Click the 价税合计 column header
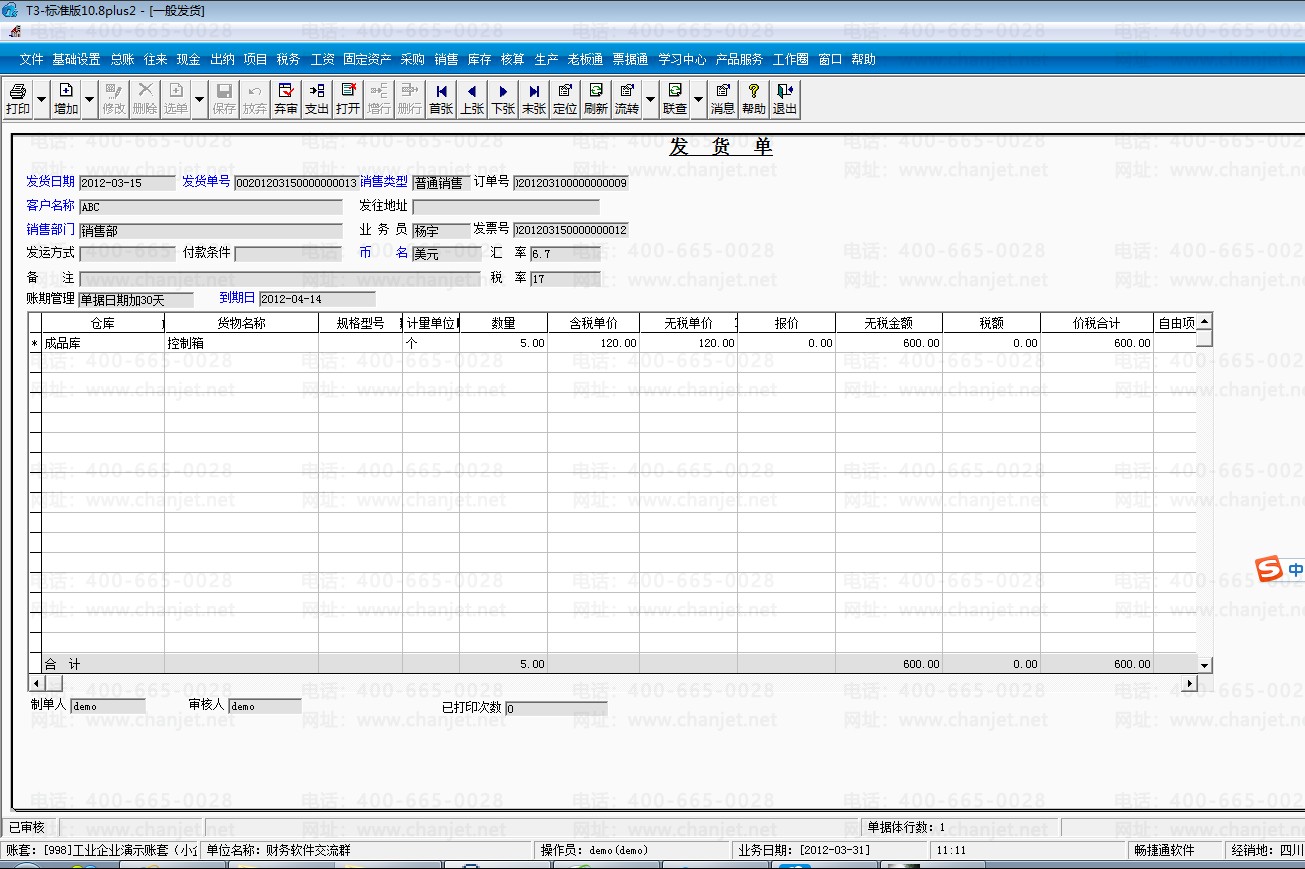This screenshot has width=1305, height=869. (x=1096, y=323)
